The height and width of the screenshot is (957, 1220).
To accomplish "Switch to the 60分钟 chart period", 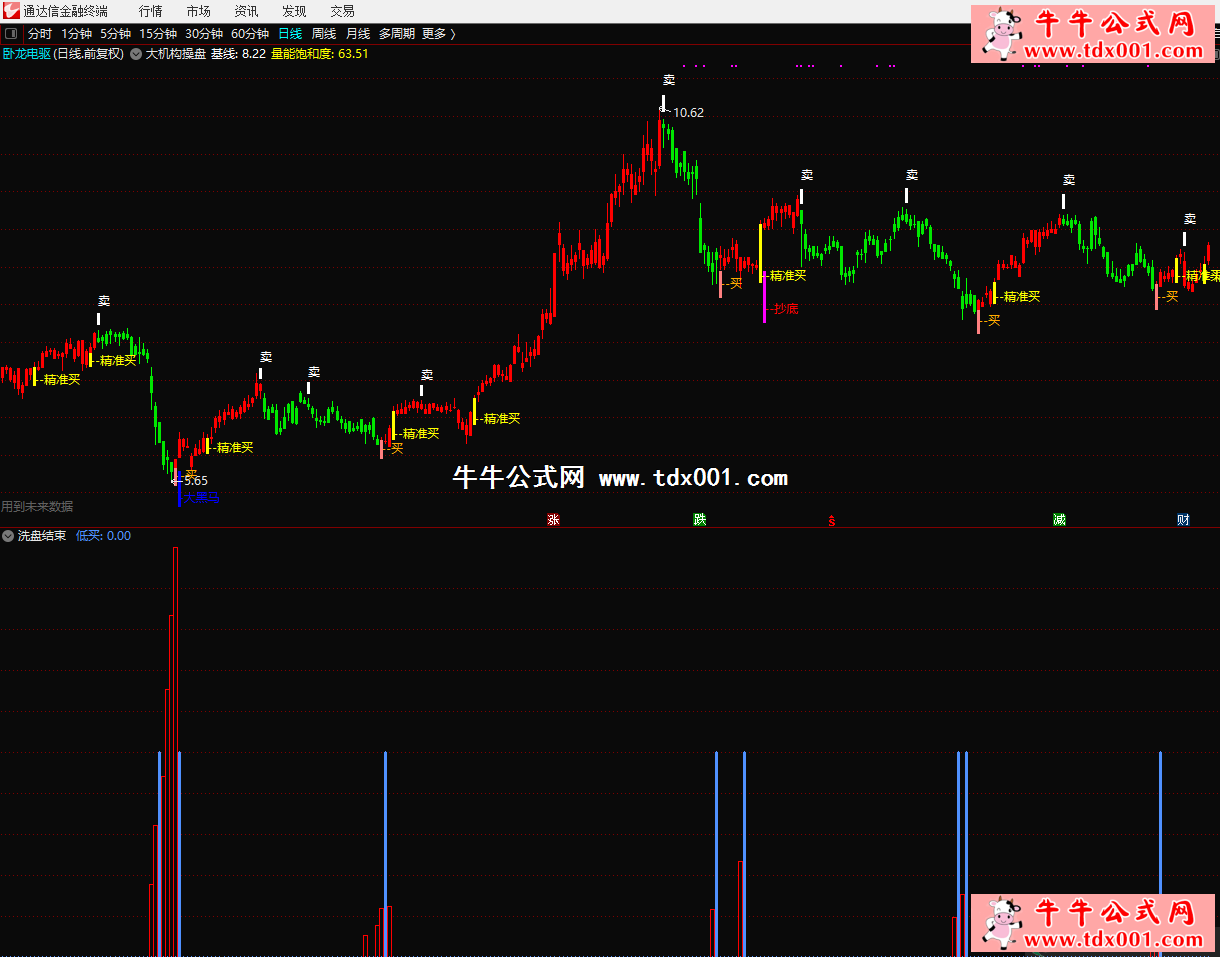I will (x=249, y=34).
